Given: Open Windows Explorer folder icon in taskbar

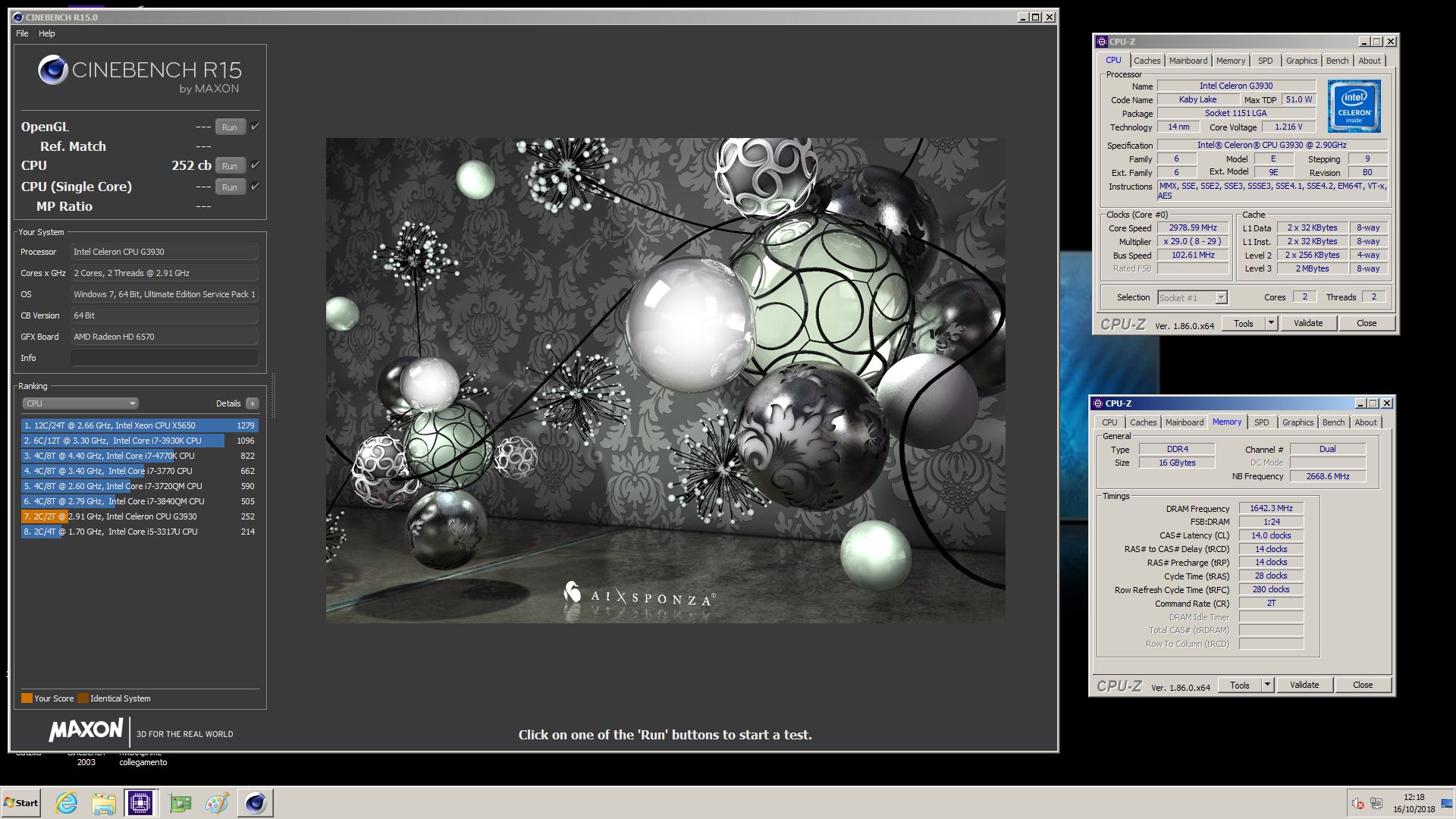Looking at the screenshot, I should click(x=104, y=803).
